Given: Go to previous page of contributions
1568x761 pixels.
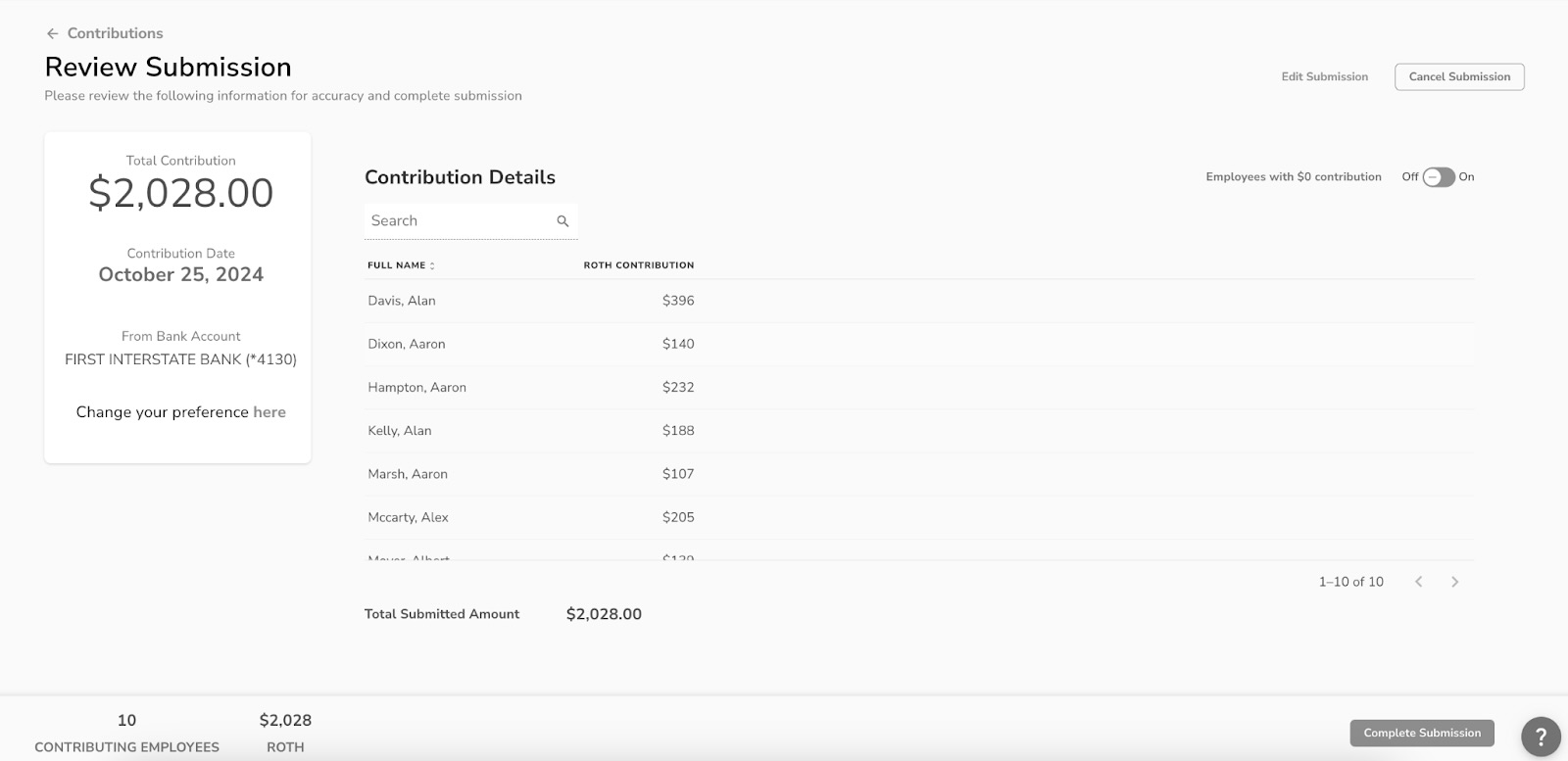Looking at the screenshot, I should 1418,582.
